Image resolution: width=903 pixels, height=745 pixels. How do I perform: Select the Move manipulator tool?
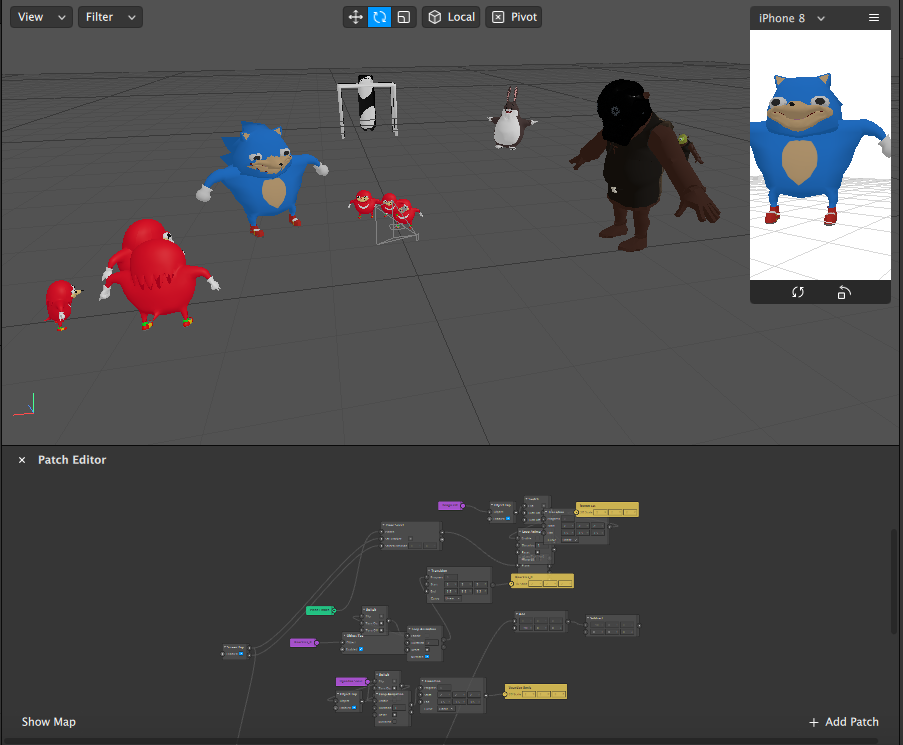(x=355, y=17)
